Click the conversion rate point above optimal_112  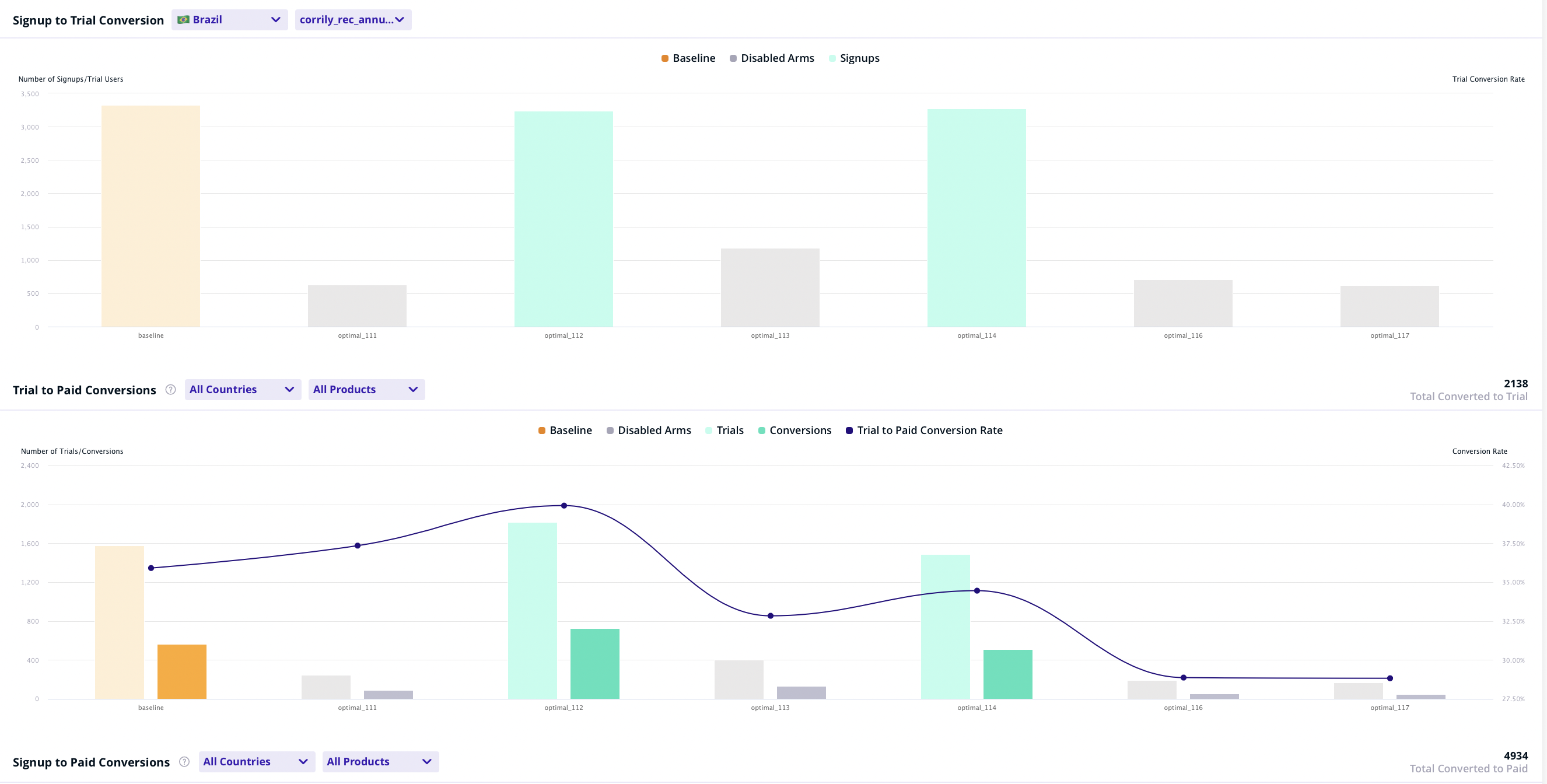click(563, 505)
